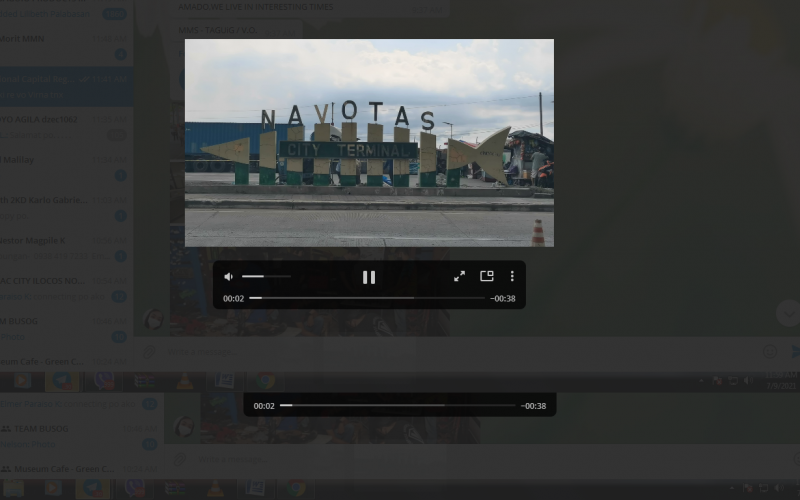Open three-dot more options menu
Screen dimensions: 800x500
point(512,276)
